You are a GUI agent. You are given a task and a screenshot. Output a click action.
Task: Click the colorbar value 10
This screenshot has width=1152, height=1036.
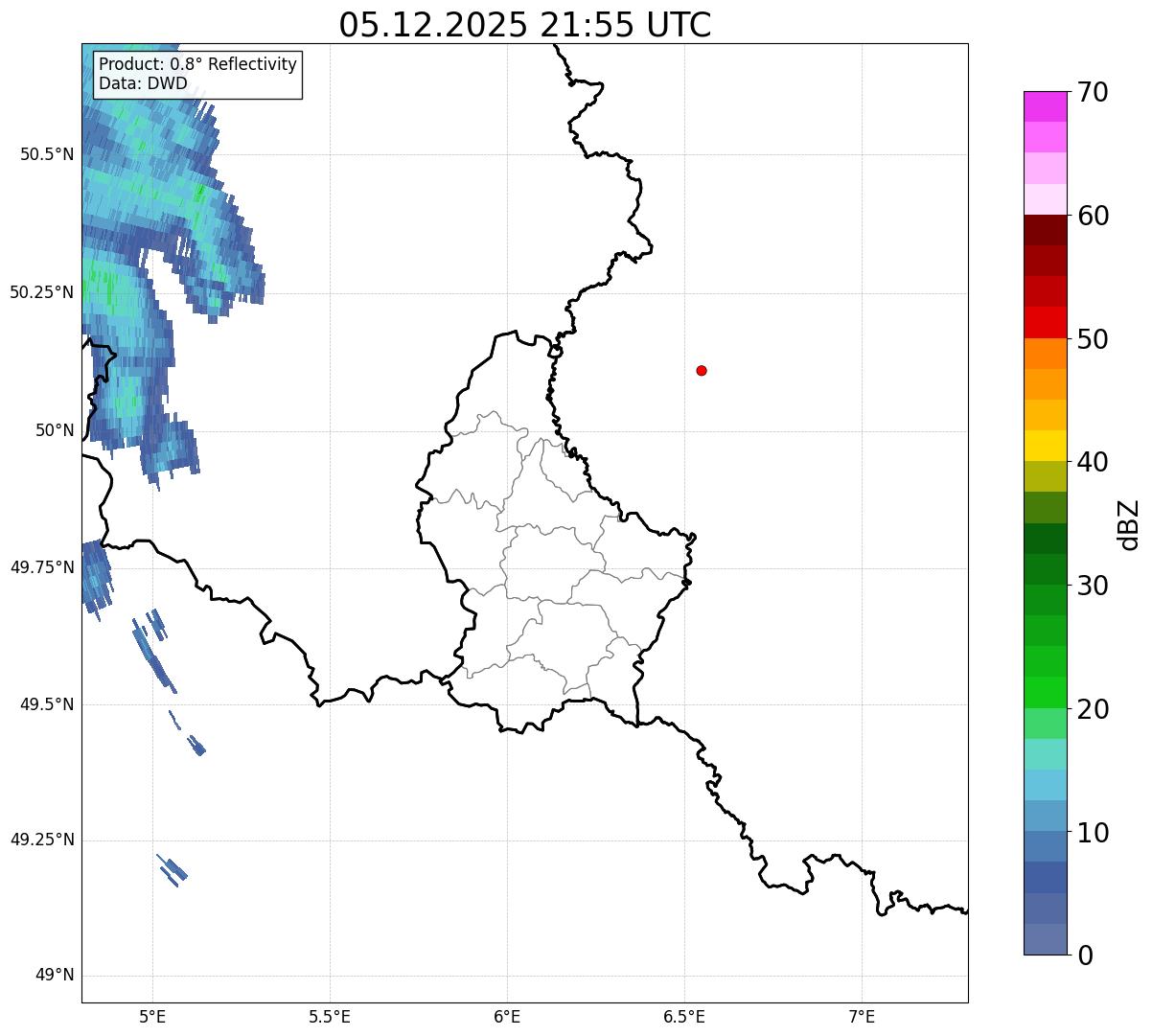(1093, 833)
